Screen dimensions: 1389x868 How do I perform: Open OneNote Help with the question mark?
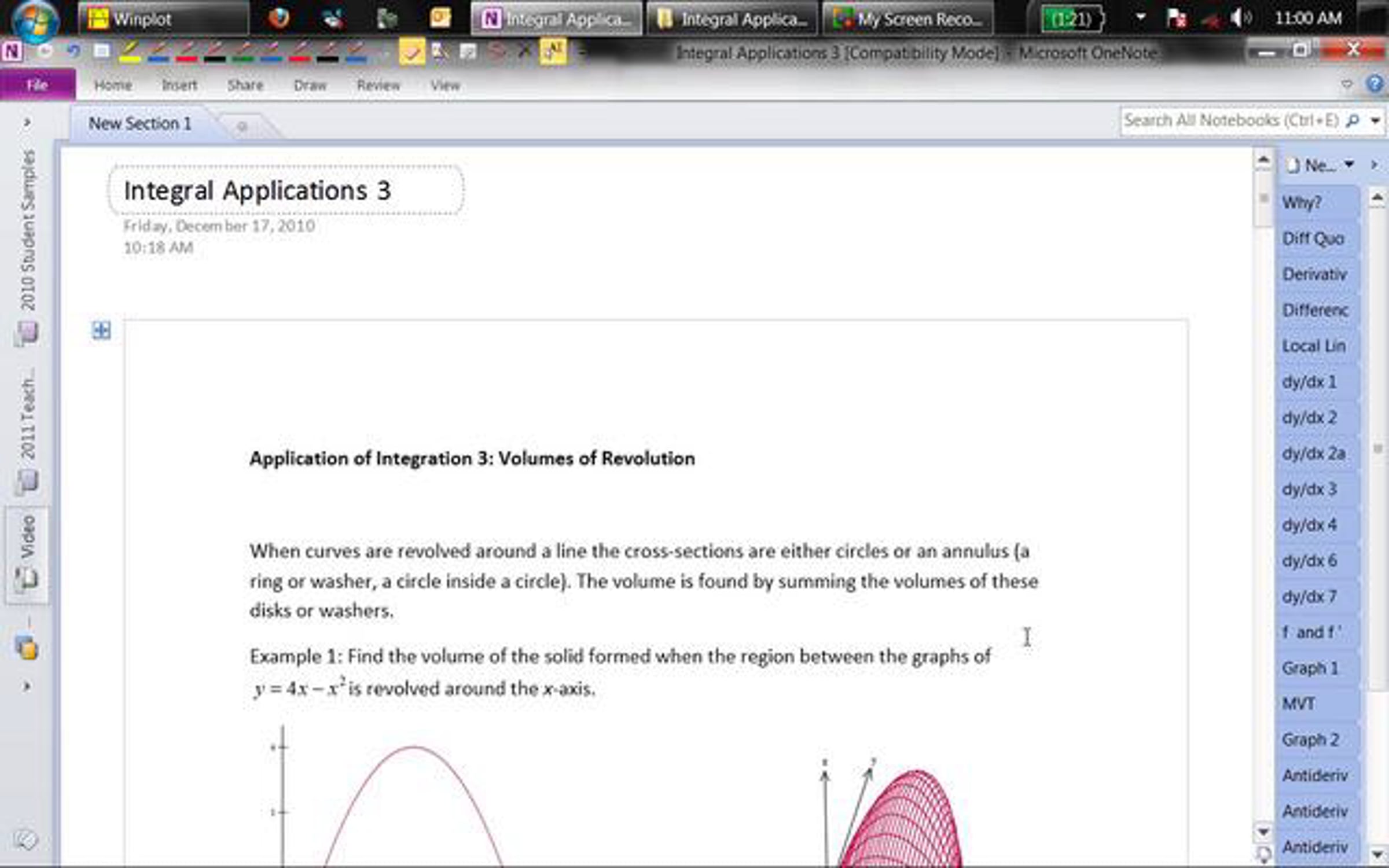1375,84
